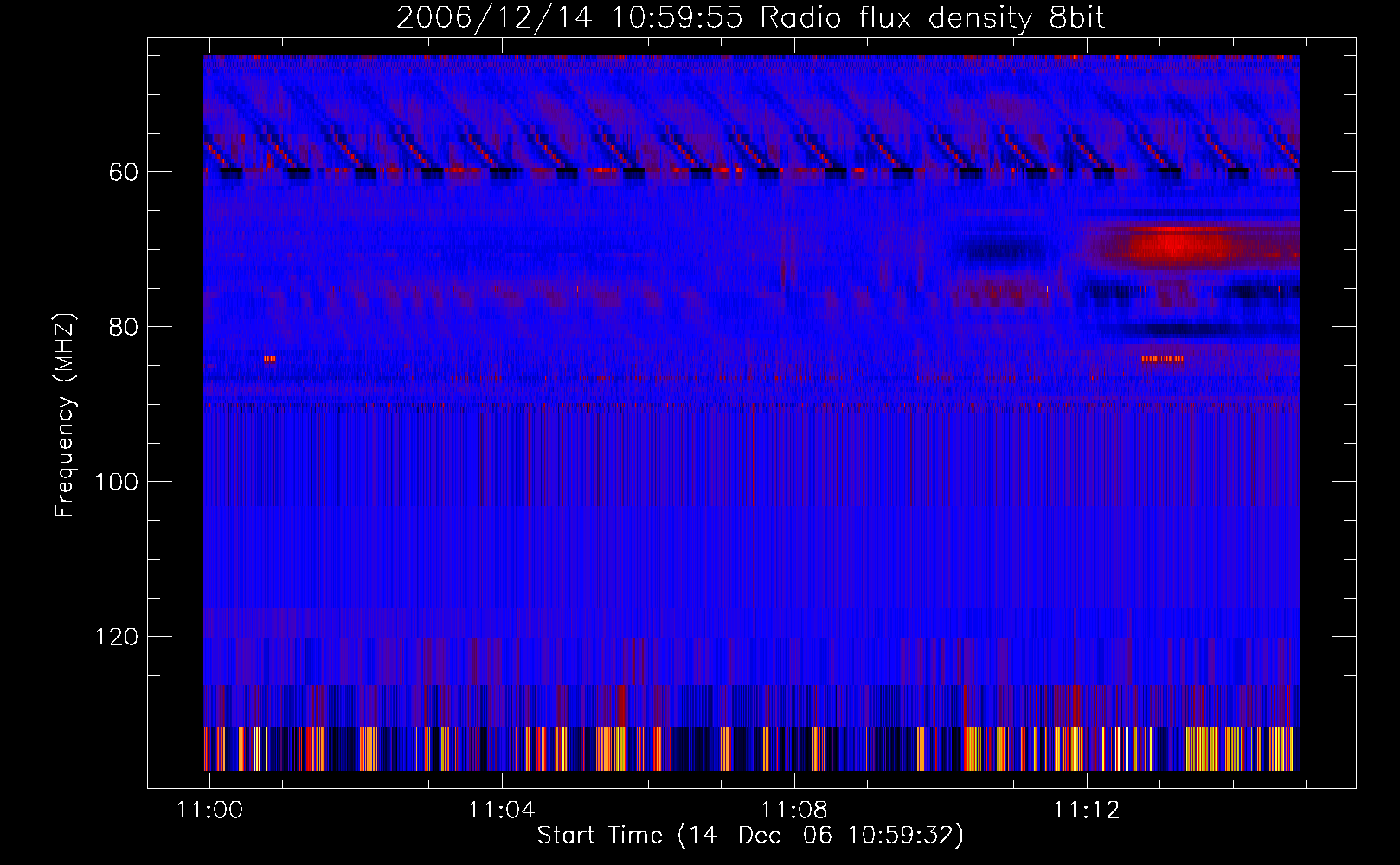Select the 11:08 time axis label
1400x865 pixels.
793,811
